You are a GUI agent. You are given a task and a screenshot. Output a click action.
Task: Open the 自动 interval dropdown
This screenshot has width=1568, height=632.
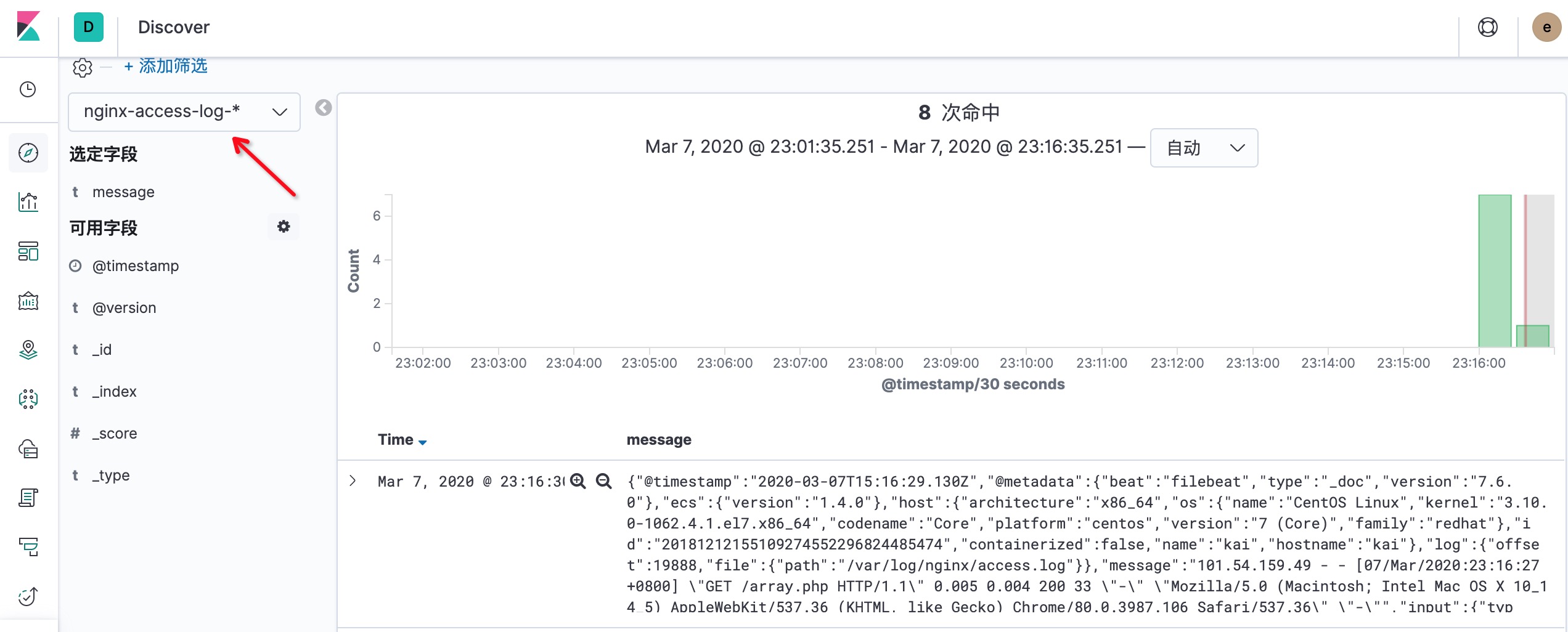[1204, 148]
